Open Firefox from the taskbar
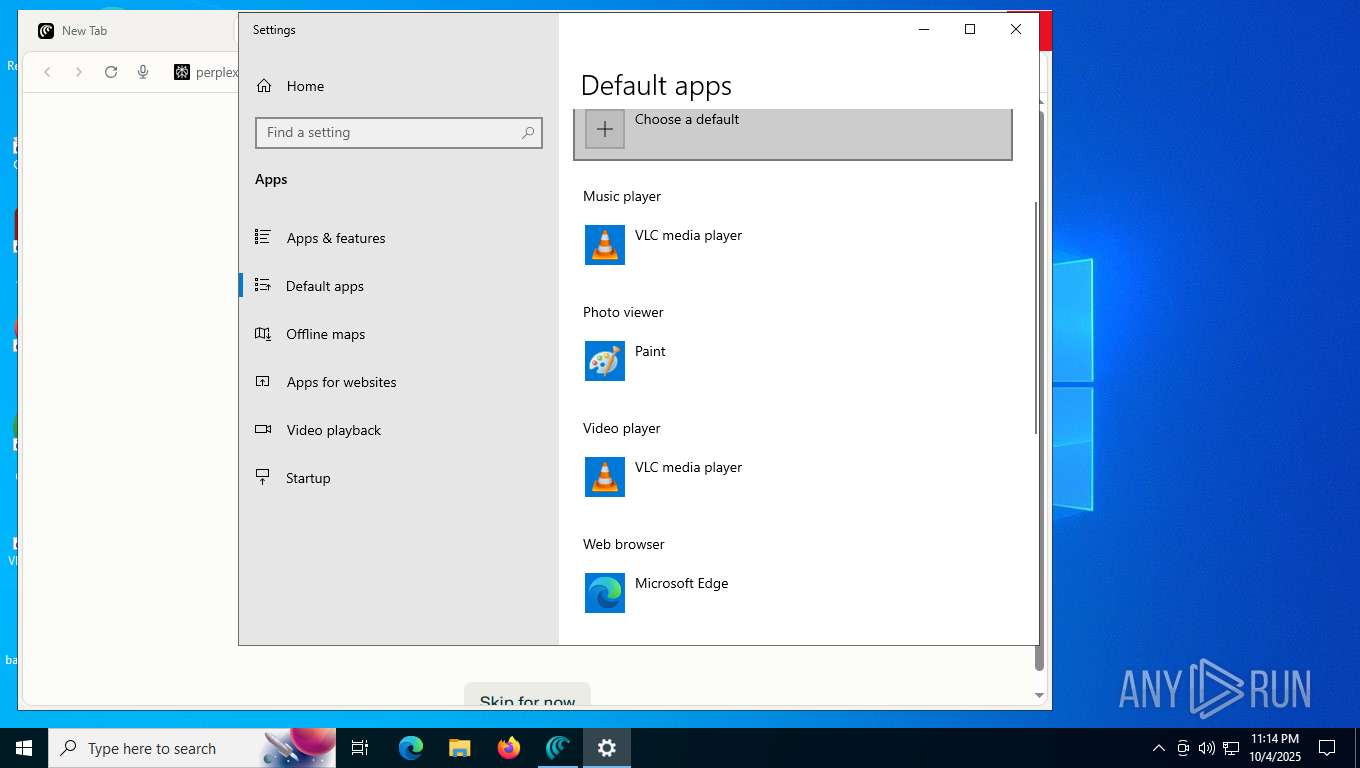Screen dimensions: 1360x768 click(509, 748)
